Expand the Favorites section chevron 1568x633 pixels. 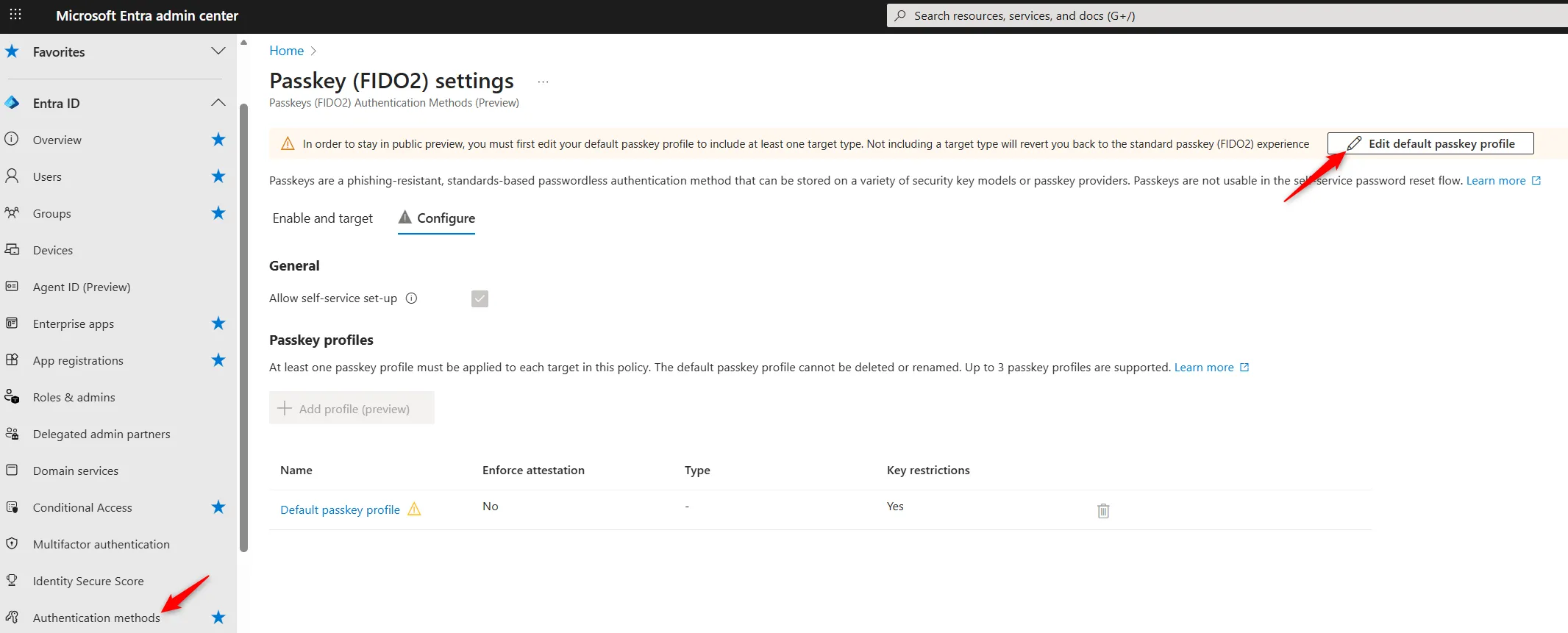click(x=218, y=51)
